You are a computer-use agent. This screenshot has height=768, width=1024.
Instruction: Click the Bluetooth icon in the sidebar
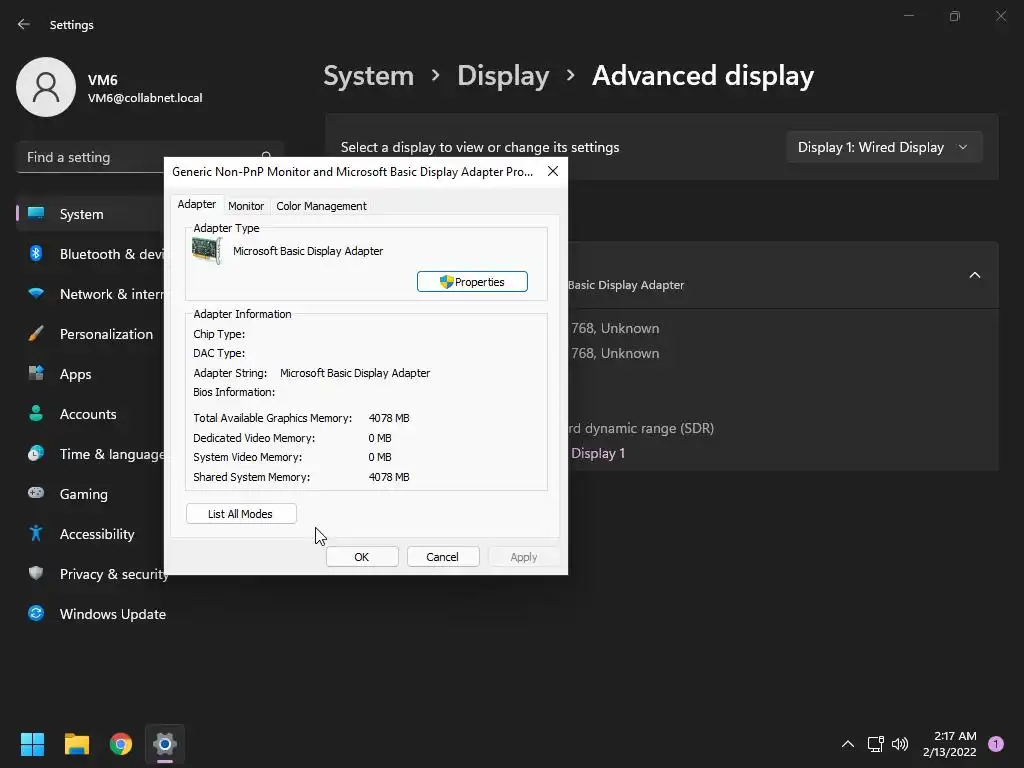[x=36, y=253]
